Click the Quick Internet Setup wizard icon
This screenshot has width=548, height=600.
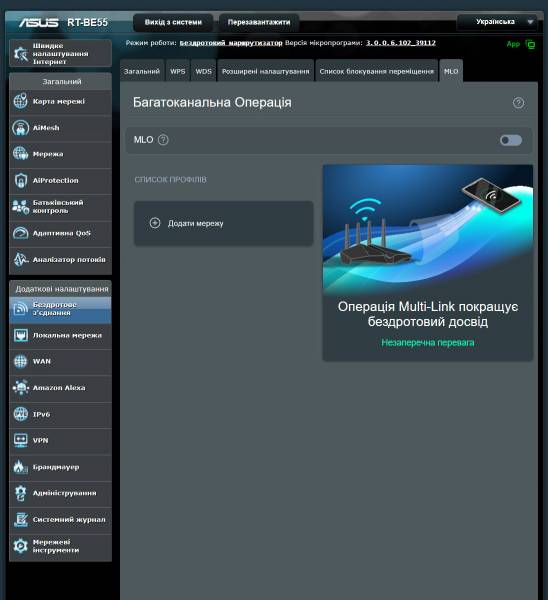pyautogui.click(x=21, y=54)
